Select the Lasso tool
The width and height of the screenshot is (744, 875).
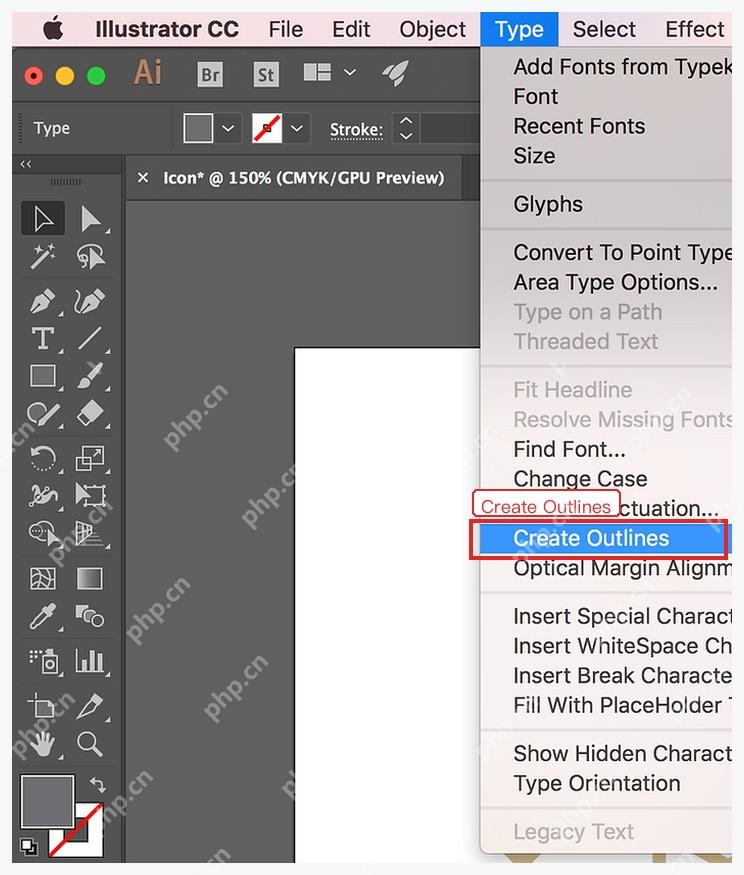(x=90, y=256)
